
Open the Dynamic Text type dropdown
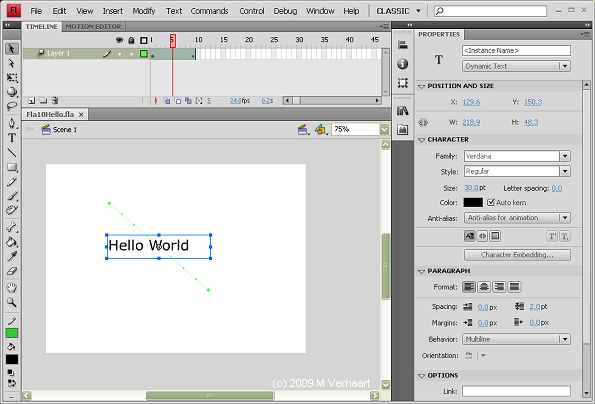point(516,66)
